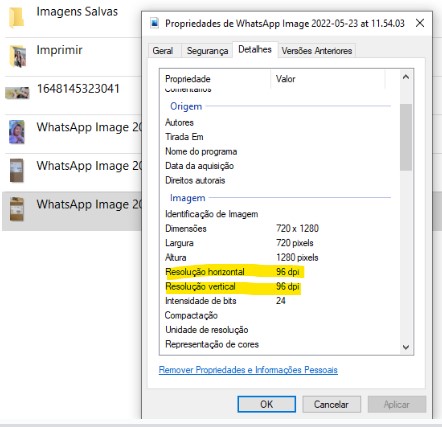The height and width of the screenshot is (427, 442).
Task: Select the first WhatsApp Image thumbnail
Action: (17, 132)
